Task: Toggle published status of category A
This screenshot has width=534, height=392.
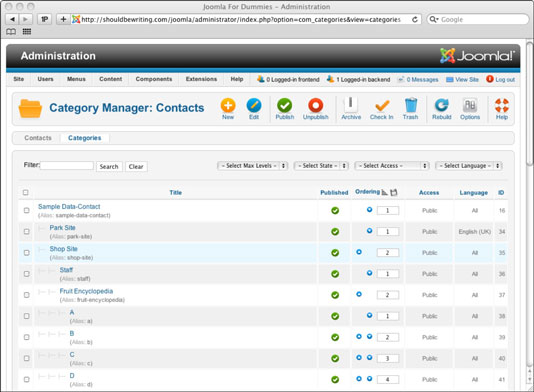Action: click(335, 316)
